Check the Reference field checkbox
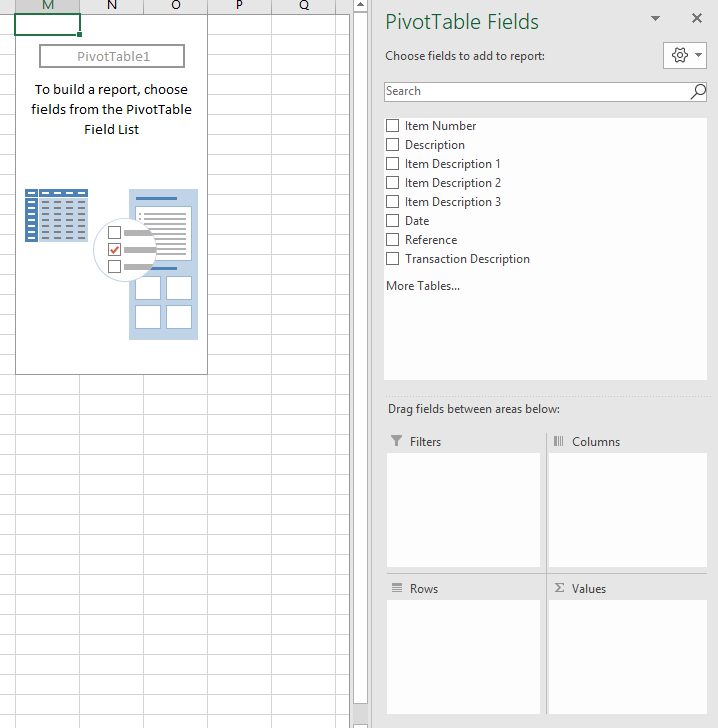 [392, 240]
